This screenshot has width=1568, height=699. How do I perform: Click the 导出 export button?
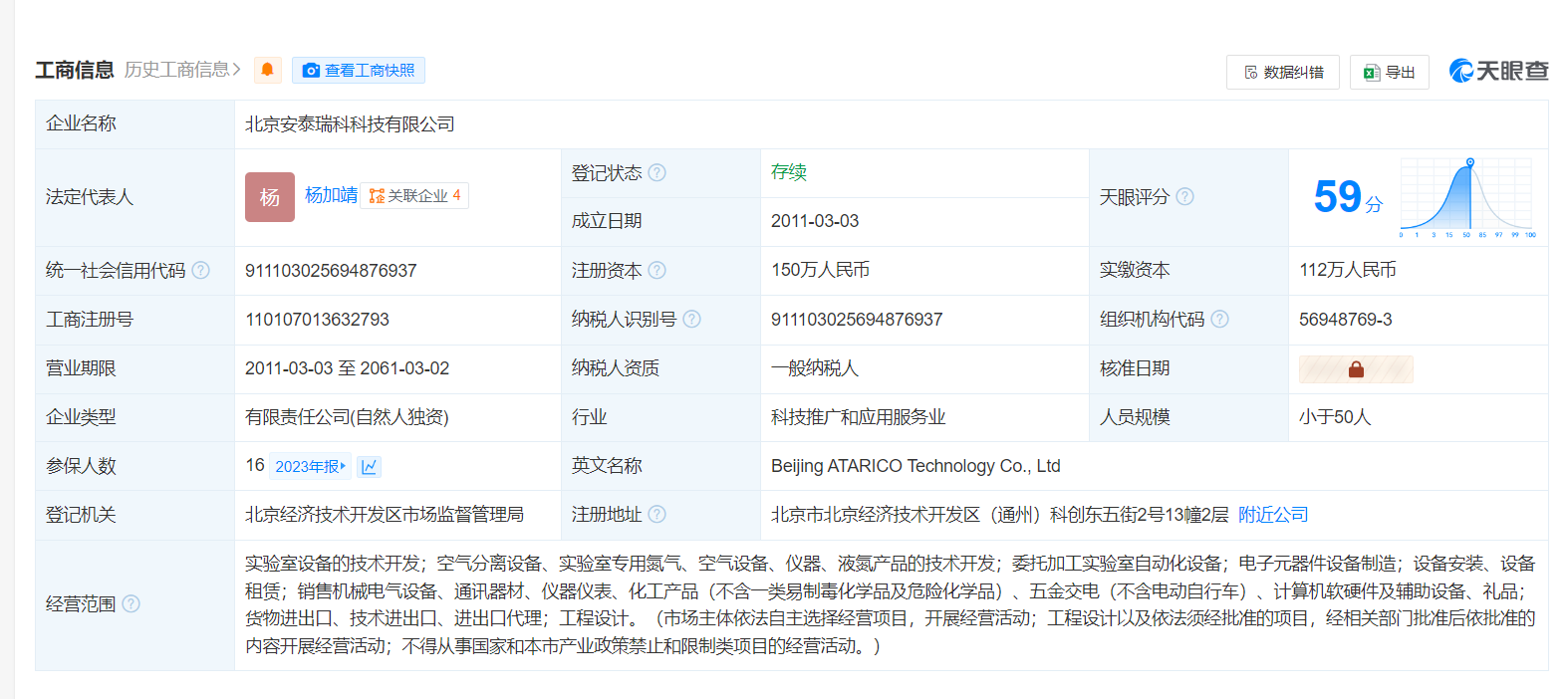coord(1390,72)
